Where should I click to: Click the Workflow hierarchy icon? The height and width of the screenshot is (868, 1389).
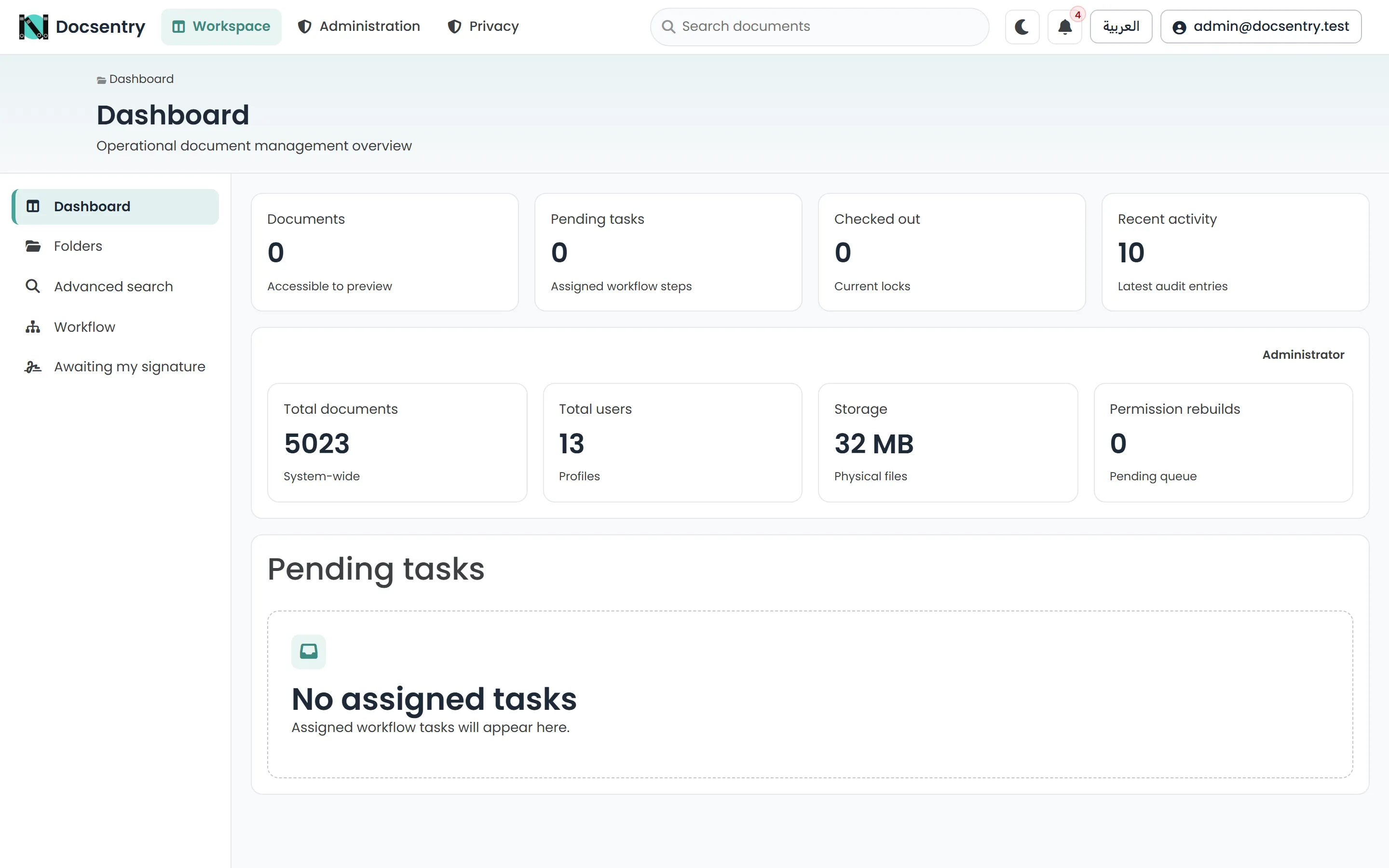coord(33,326)
